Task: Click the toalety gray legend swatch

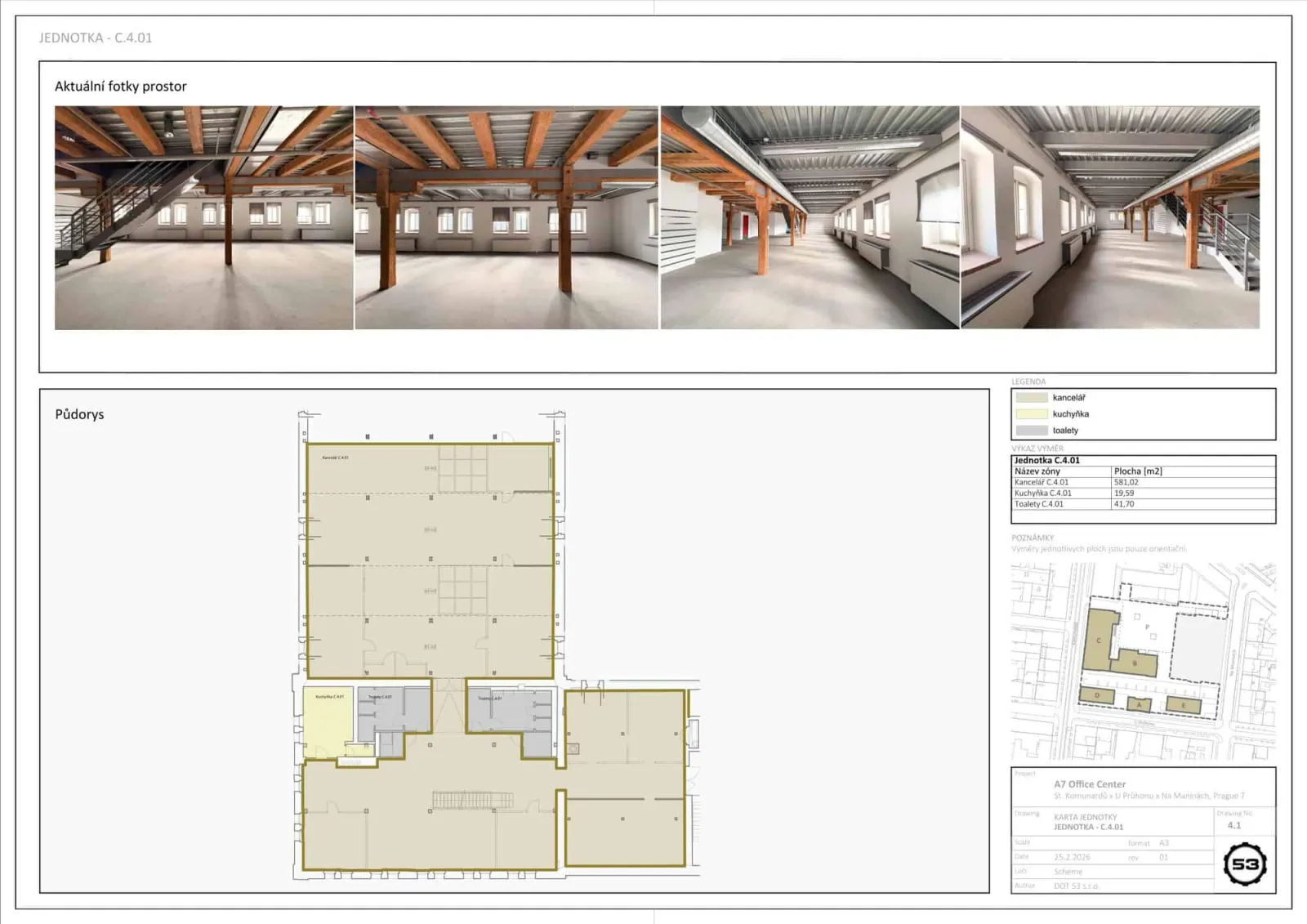Action: coord(1032,431)
